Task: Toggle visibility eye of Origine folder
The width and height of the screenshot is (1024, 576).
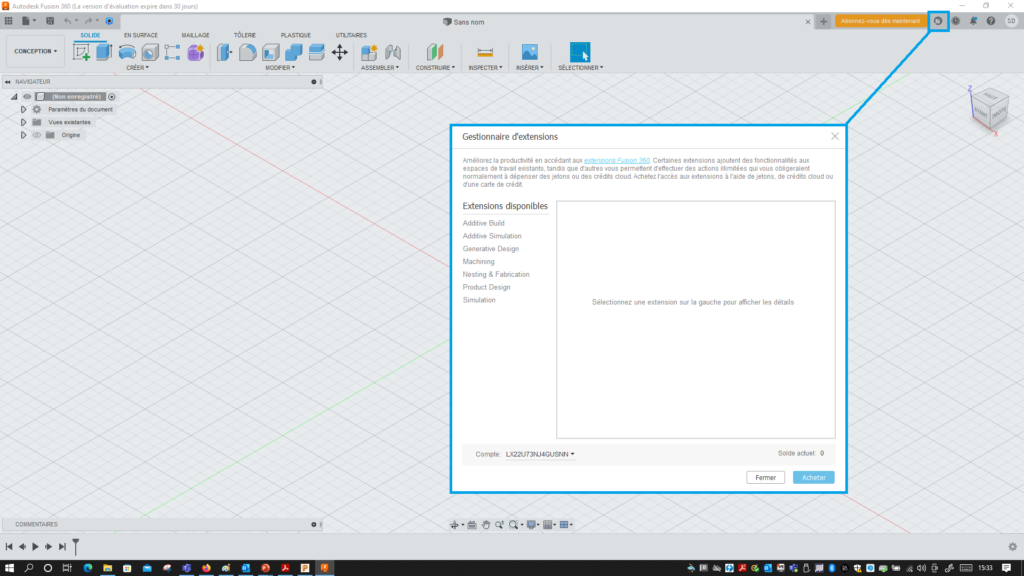Action: coord(36,135)
